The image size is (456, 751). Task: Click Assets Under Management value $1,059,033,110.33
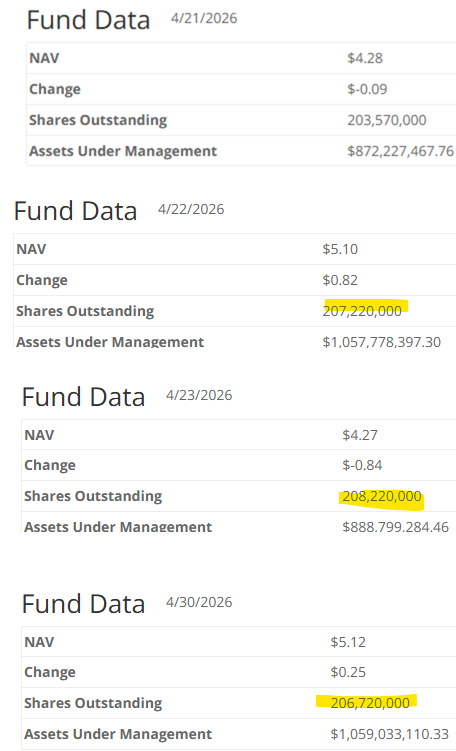point(389,734)
